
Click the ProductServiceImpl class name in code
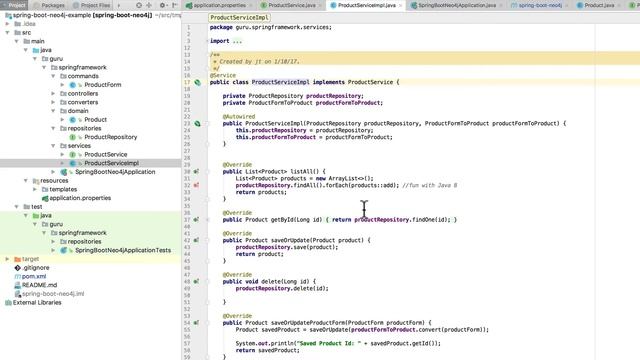[x=280, y=82]
